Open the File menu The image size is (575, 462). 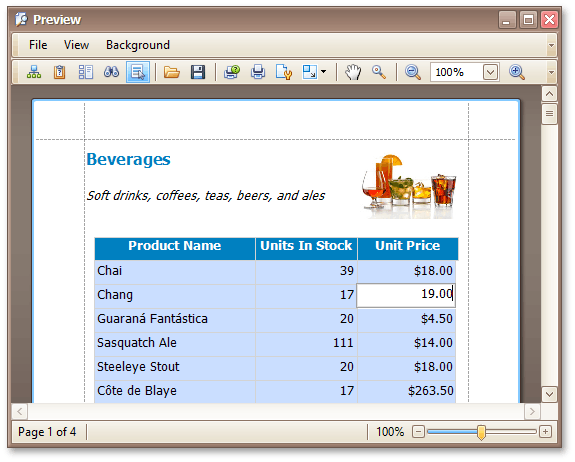(x=38, y=45)
